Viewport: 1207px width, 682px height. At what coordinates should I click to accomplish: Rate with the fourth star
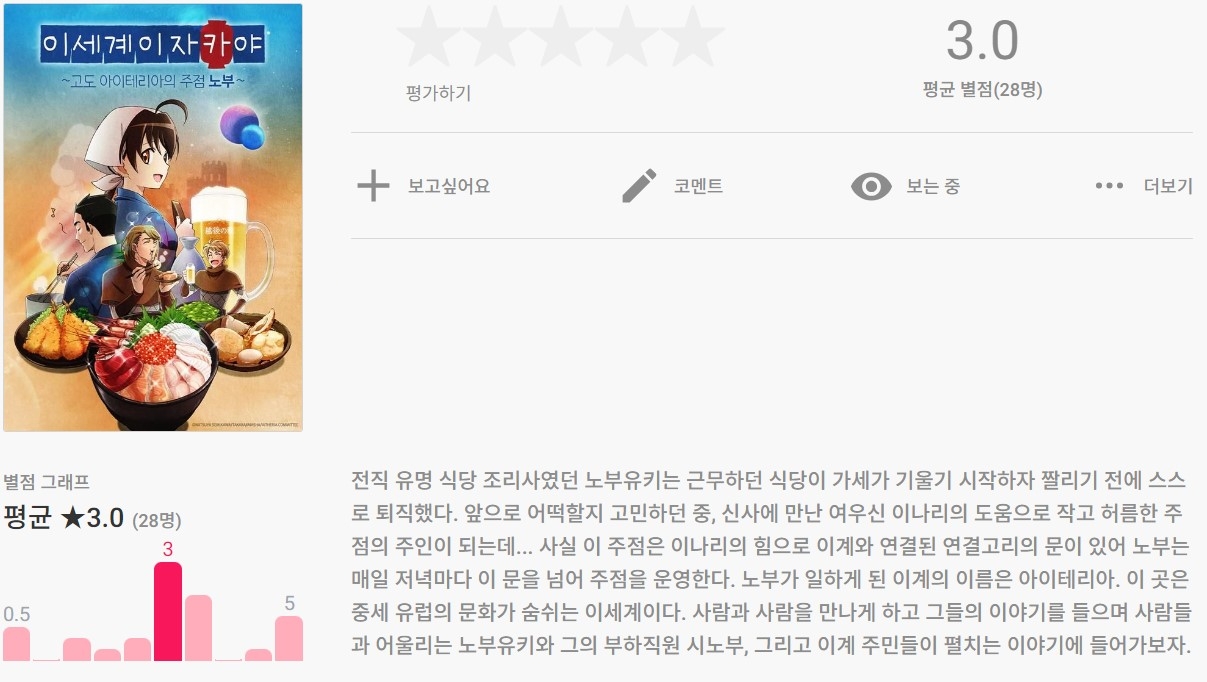626,38
